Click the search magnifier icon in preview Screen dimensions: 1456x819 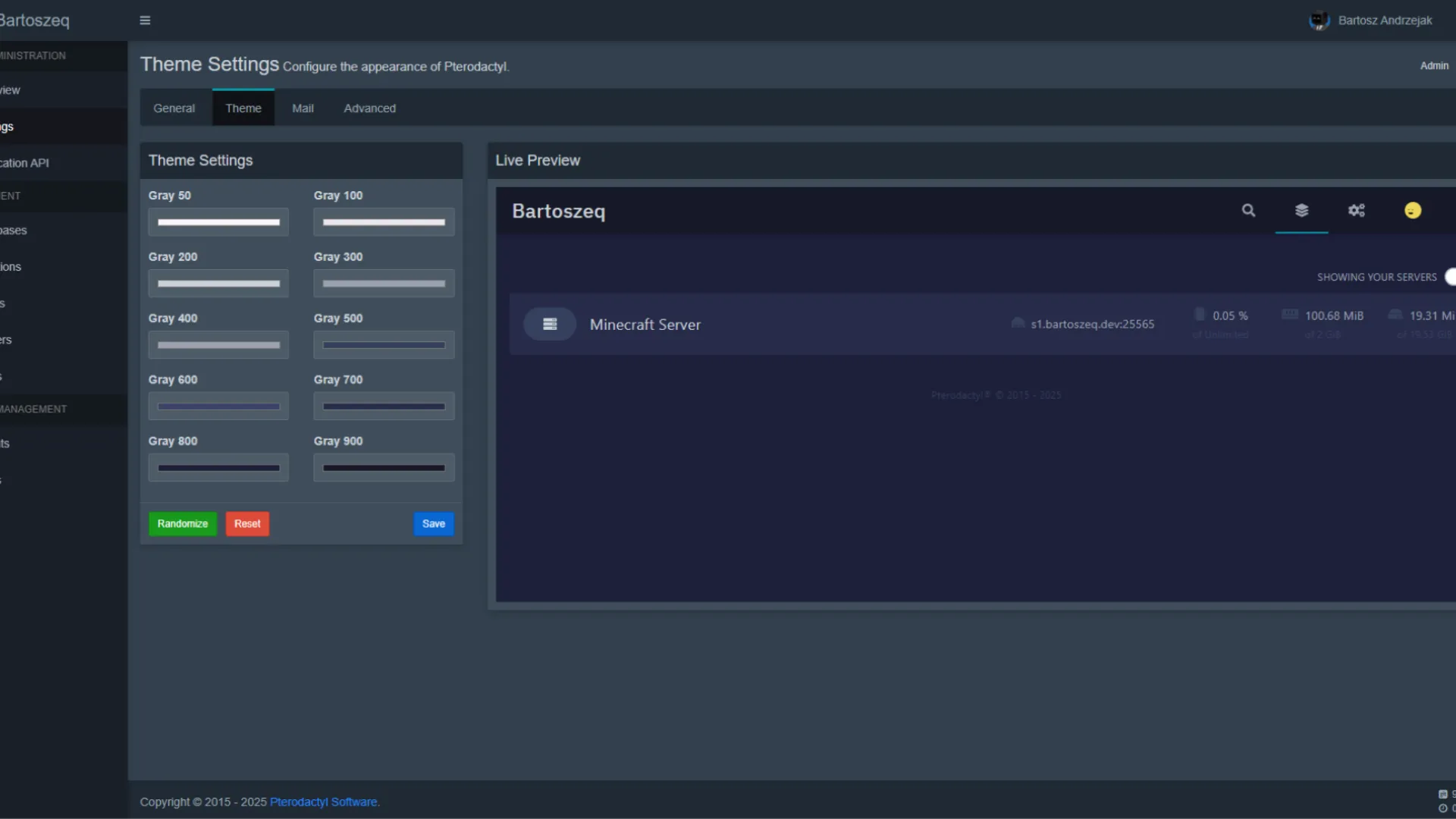click(x=1248, y=211)
